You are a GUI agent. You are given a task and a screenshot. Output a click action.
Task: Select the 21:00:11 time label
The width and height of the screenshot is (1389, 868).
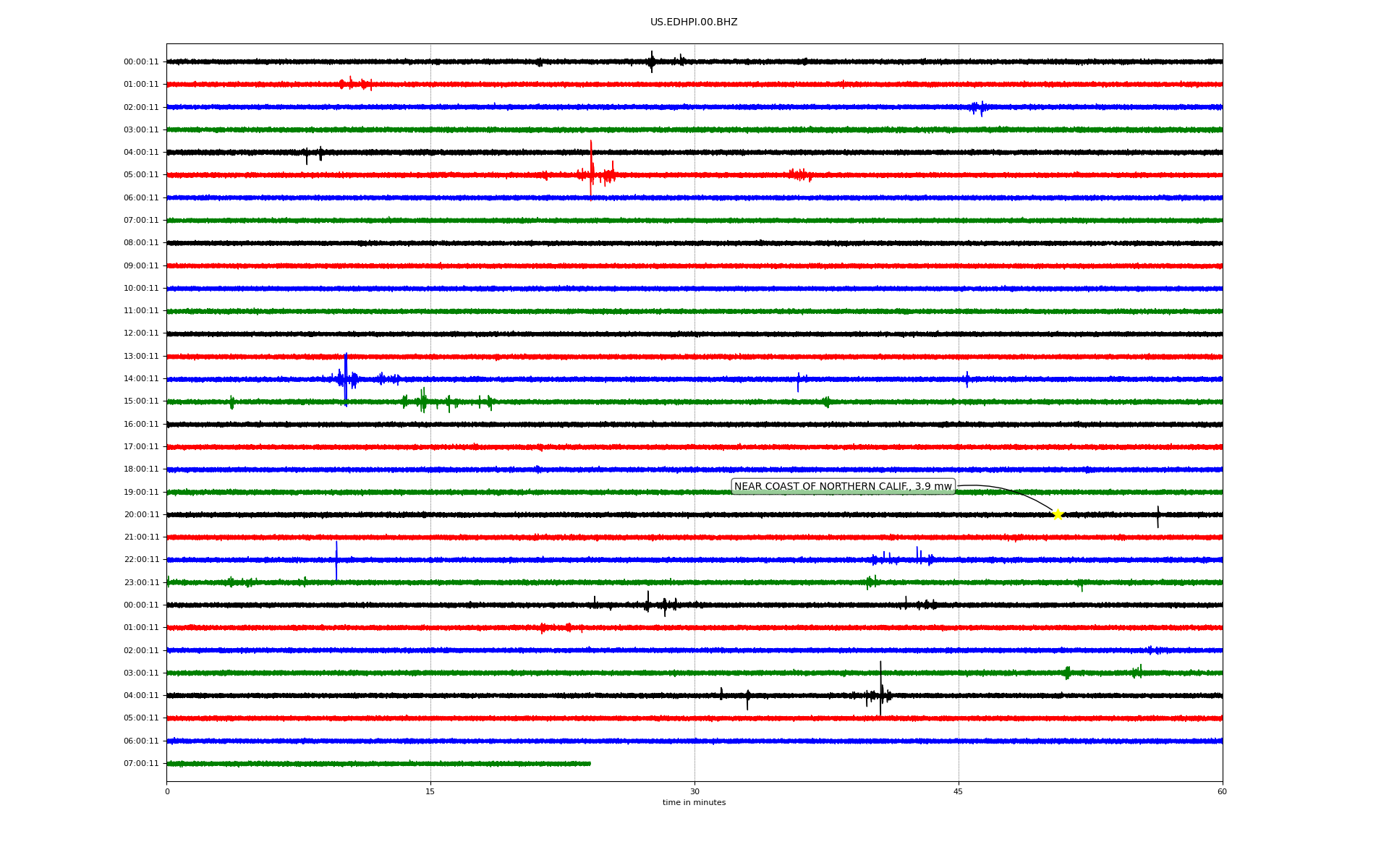point(141,537)
